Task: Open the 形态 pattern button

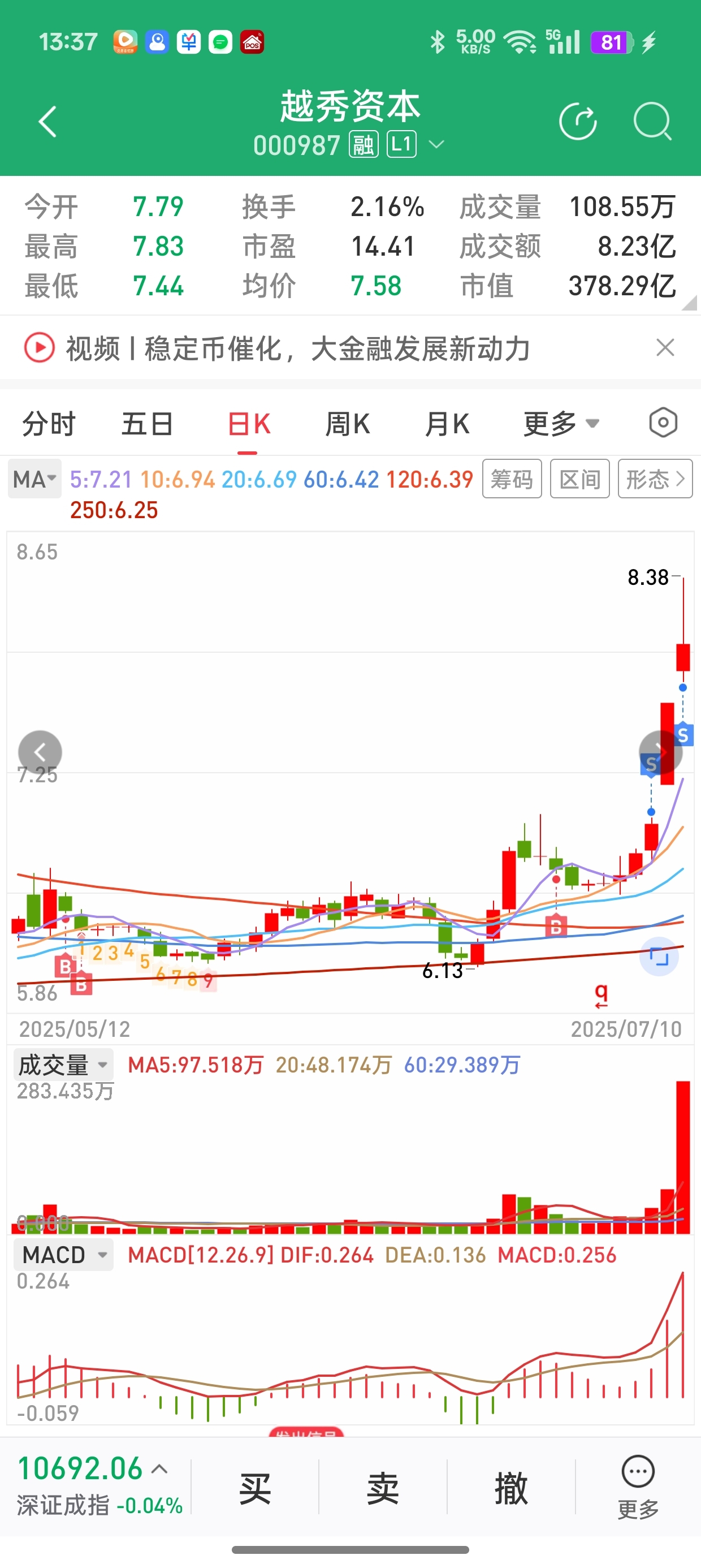Action: coord(655,479)
